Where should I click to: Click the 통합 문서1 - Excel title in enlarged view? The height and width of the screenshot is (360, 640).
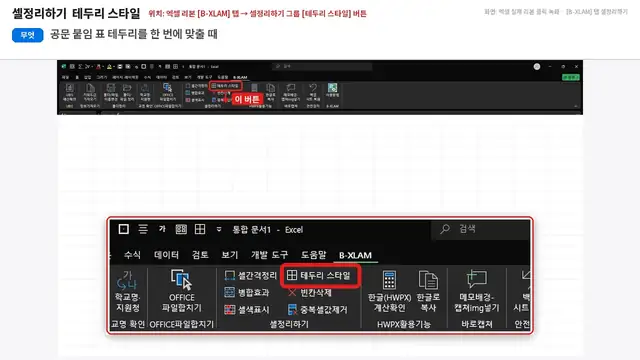268,229
